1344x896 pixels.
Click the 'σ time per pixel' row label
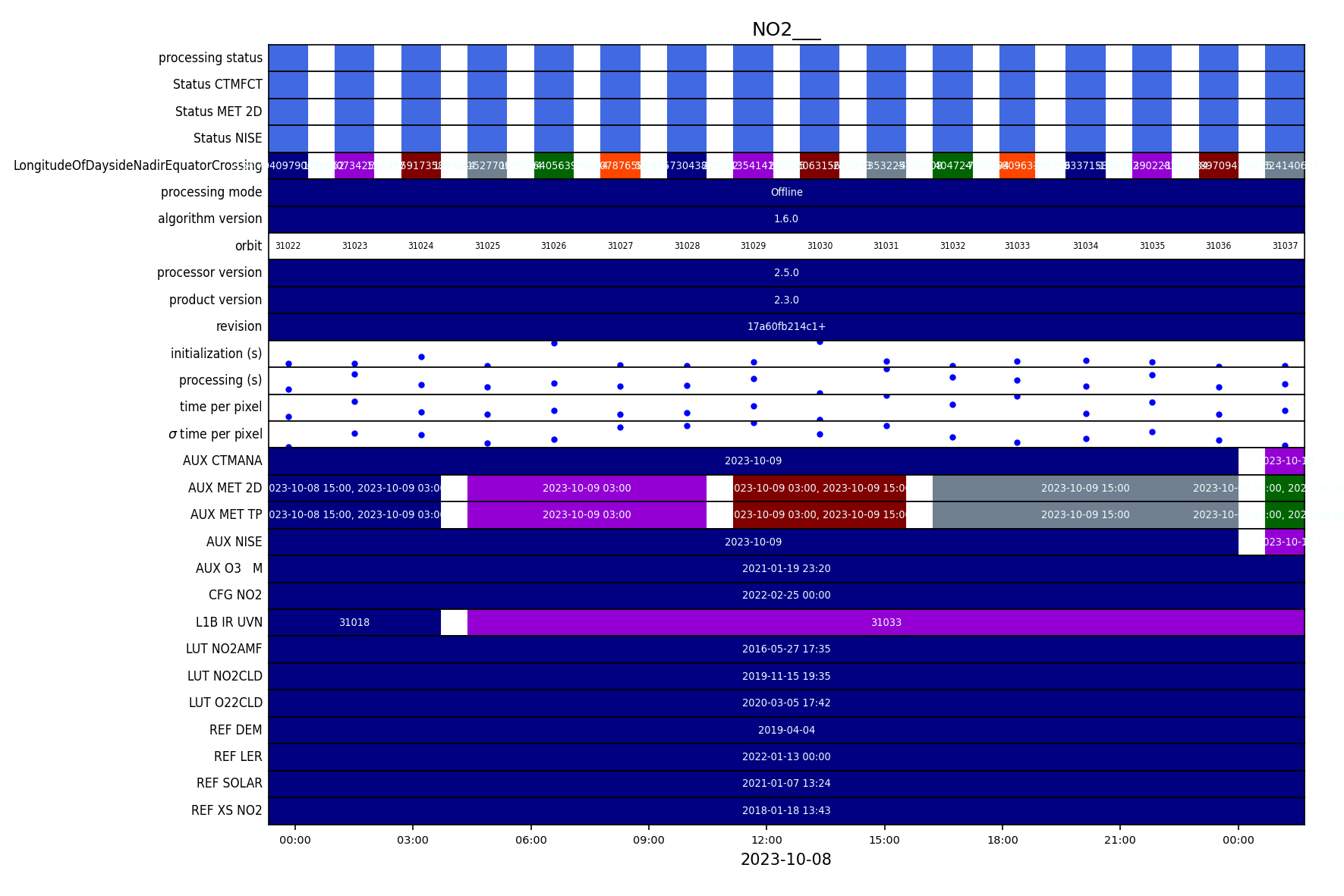[216, 434]
